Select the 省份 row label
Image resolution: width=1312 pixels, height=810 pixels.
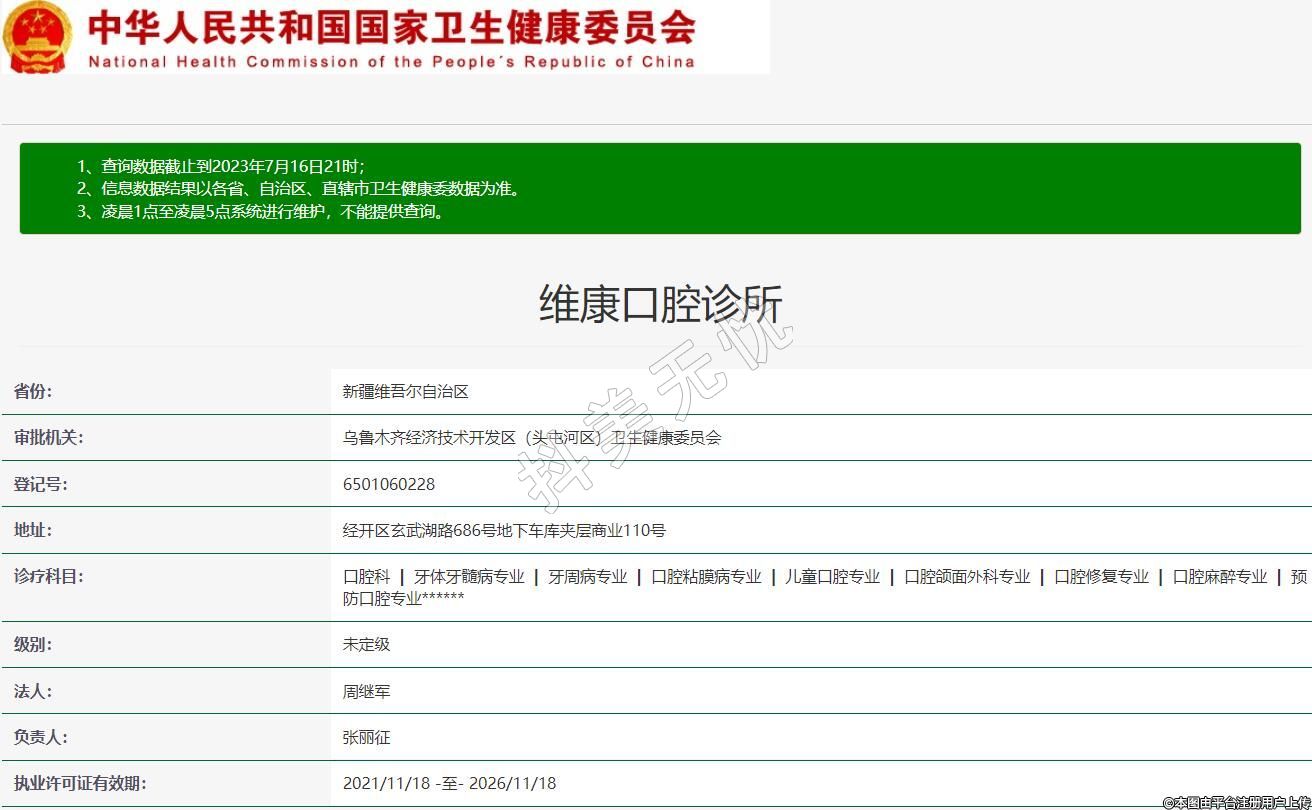[x=33, y=392]
